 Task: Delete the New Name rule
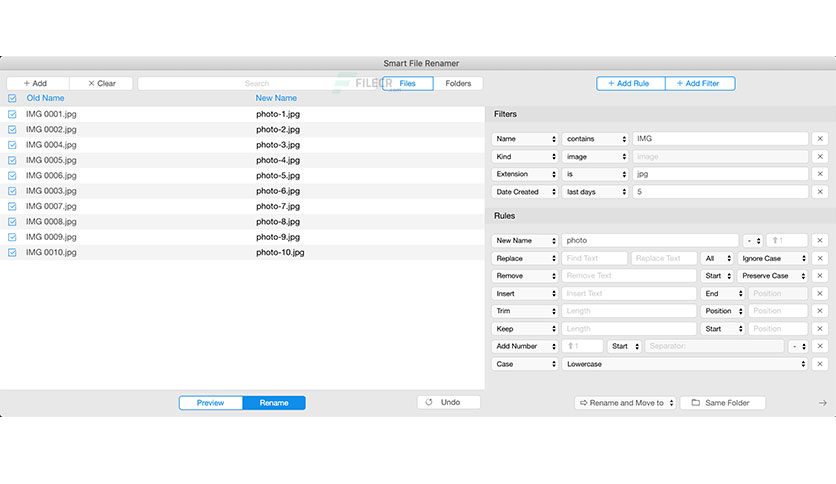pos(820,240)
